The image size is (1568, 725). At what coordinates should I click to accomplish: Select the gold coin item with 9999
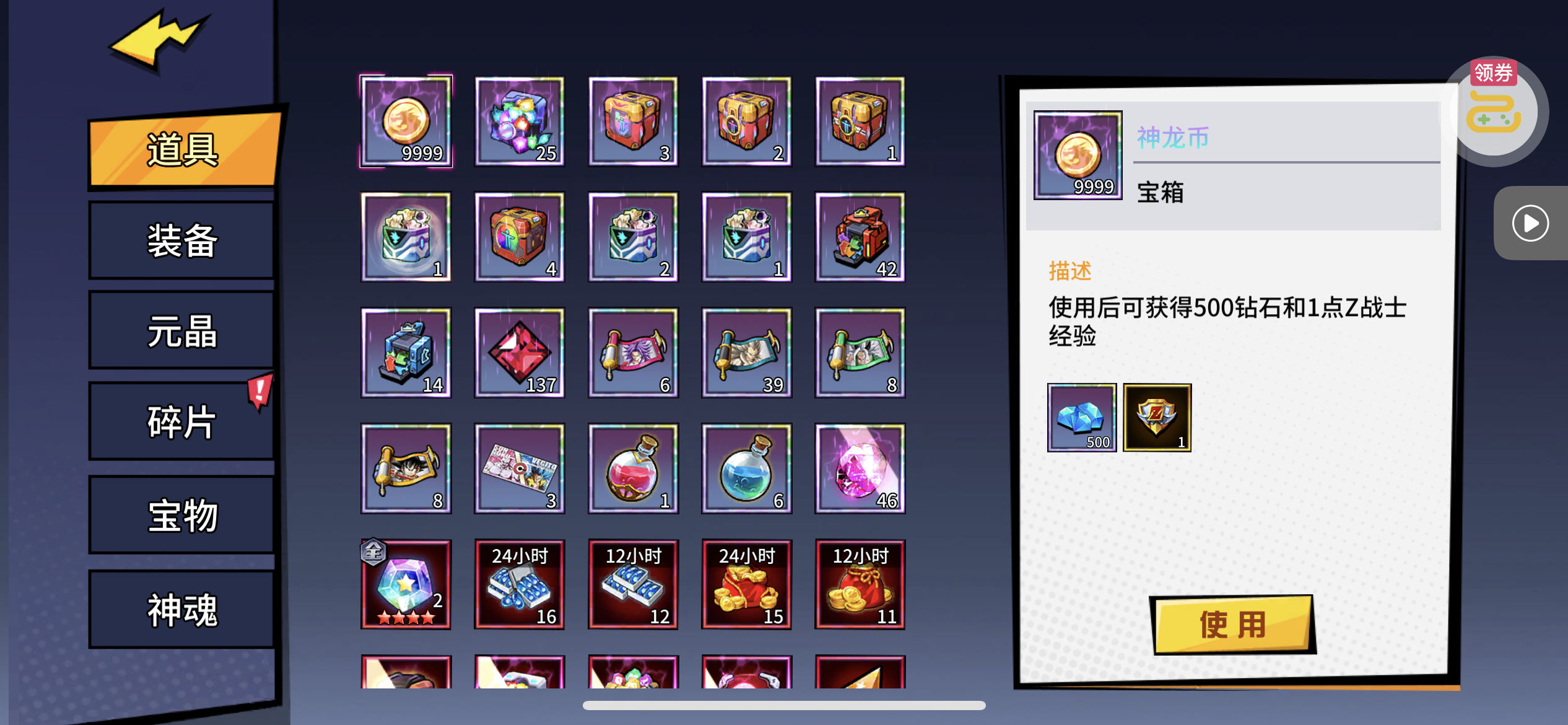pos(406,121)
